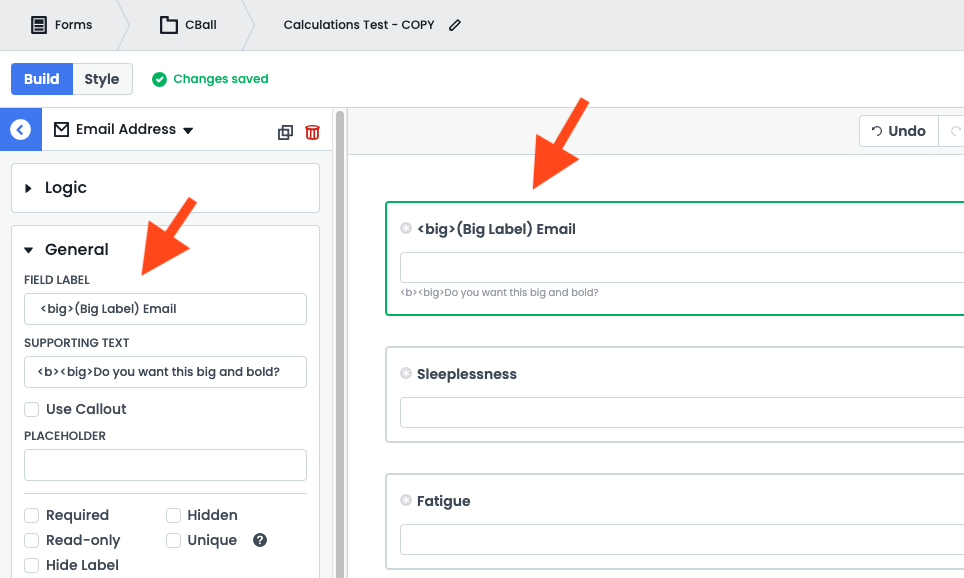Click the blue back arrow icon
This screenshot has height=578, width=964.
(x=20, y=130)
